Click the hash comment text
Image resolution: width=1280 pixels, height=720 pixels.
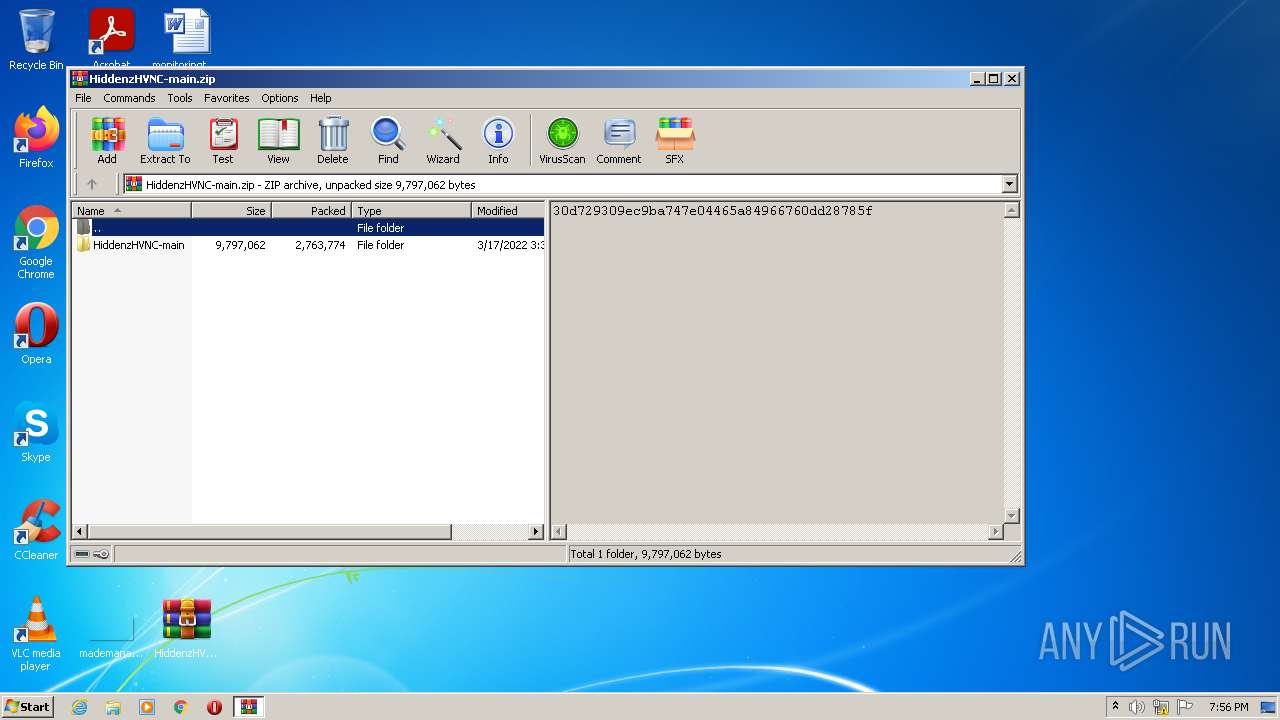coord(713,211)
